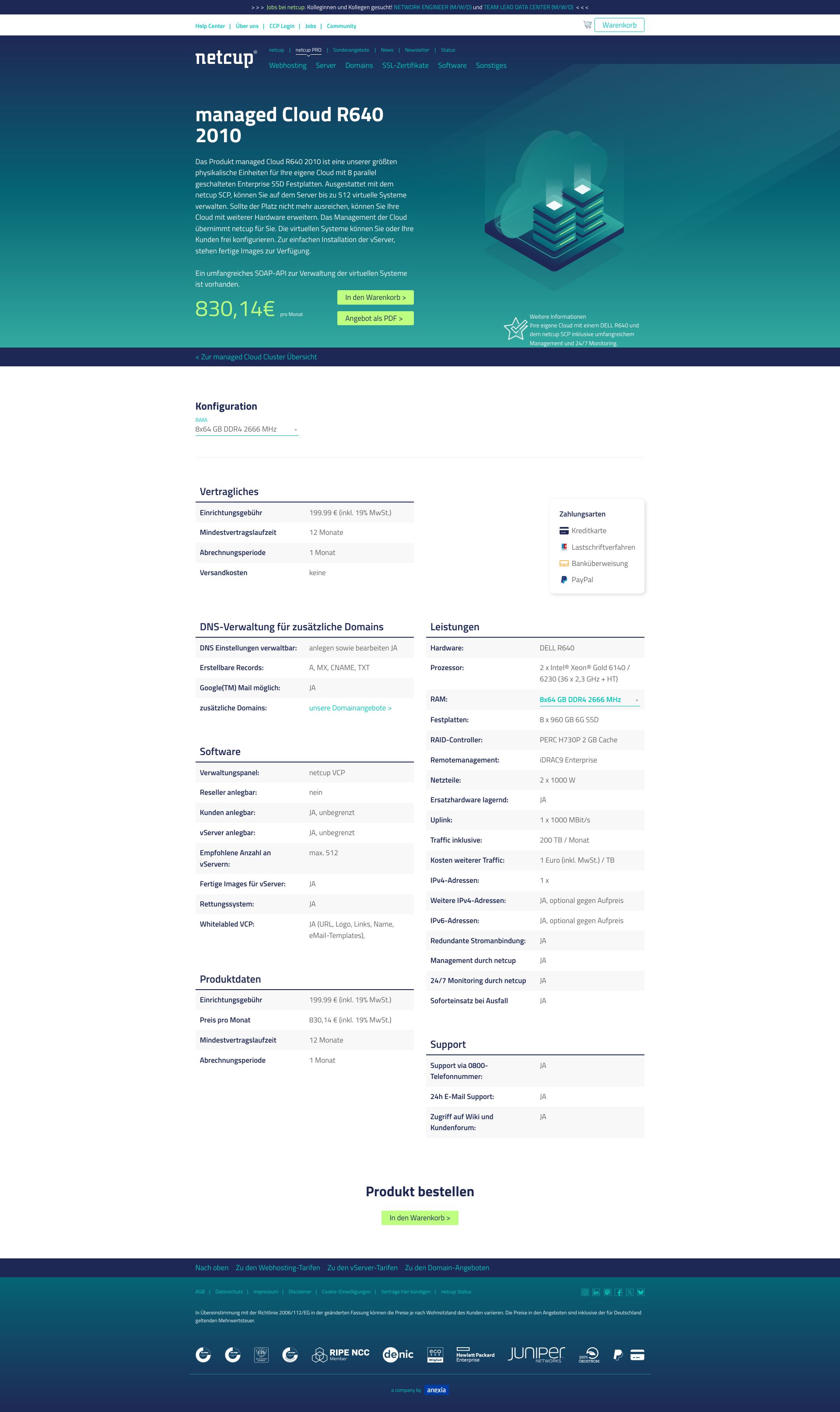Click the credit card icon in the footer

coord(637,1355)
